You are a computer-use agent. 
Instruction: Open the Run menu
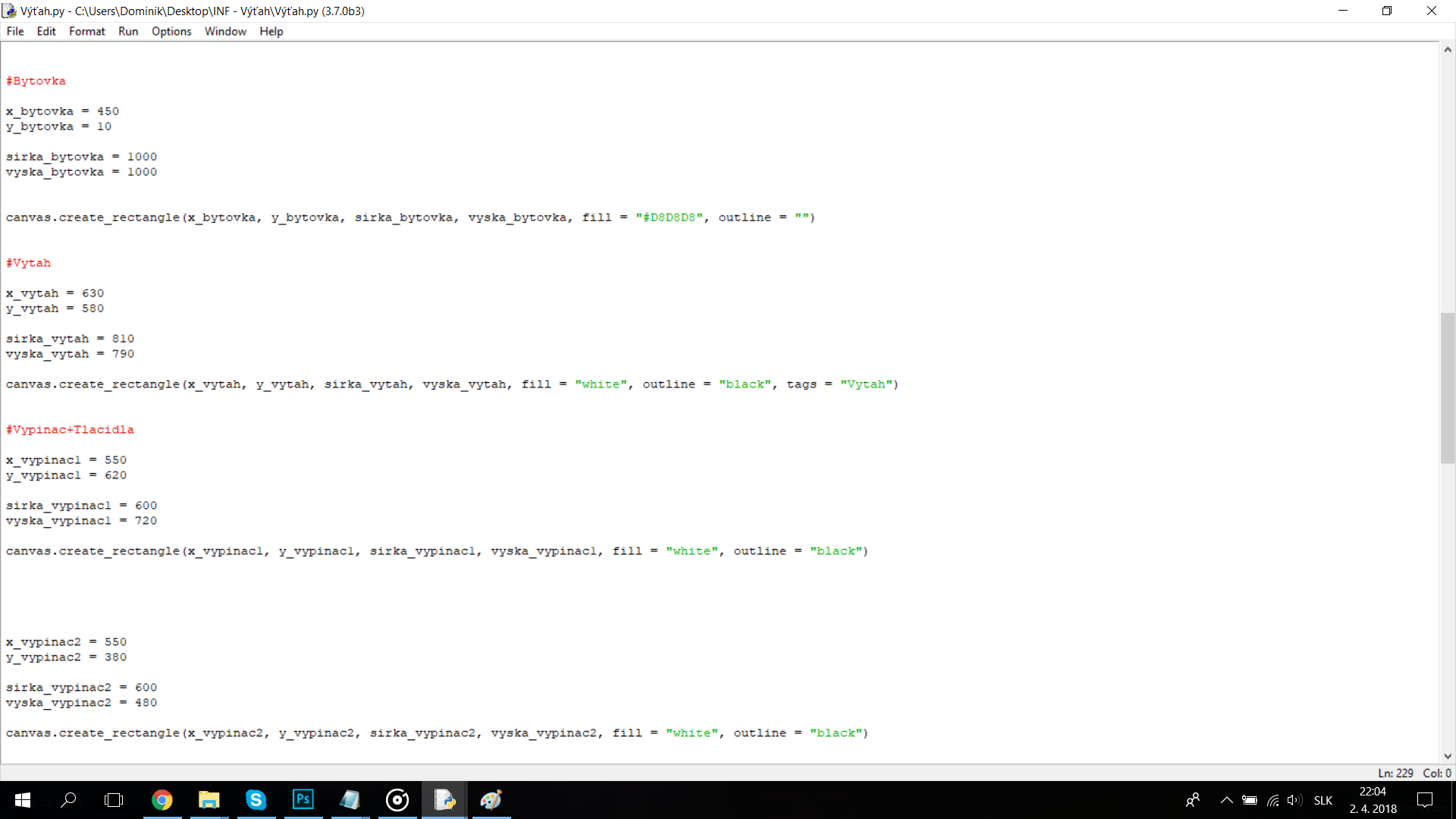coord(128,31)
